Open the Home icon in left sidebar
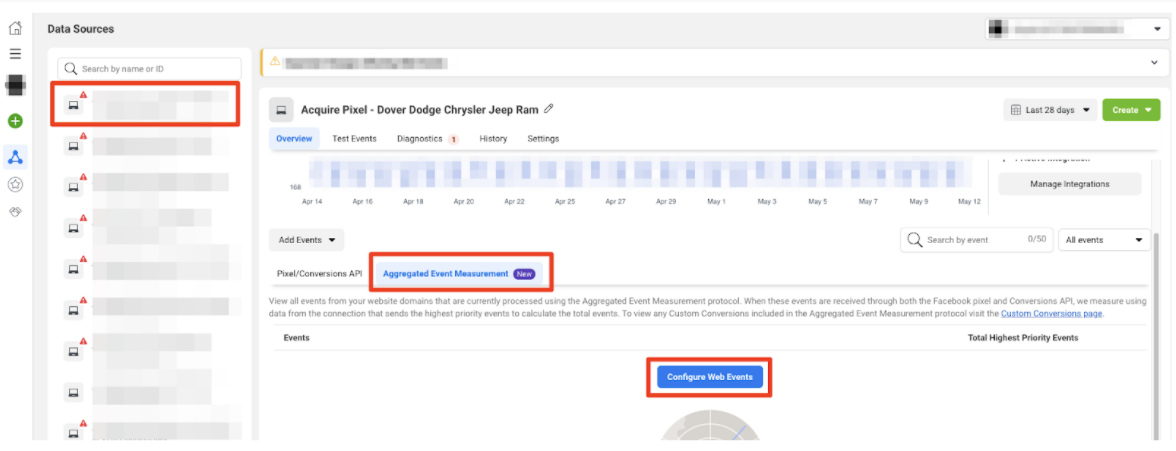 [x=15, y=29]
